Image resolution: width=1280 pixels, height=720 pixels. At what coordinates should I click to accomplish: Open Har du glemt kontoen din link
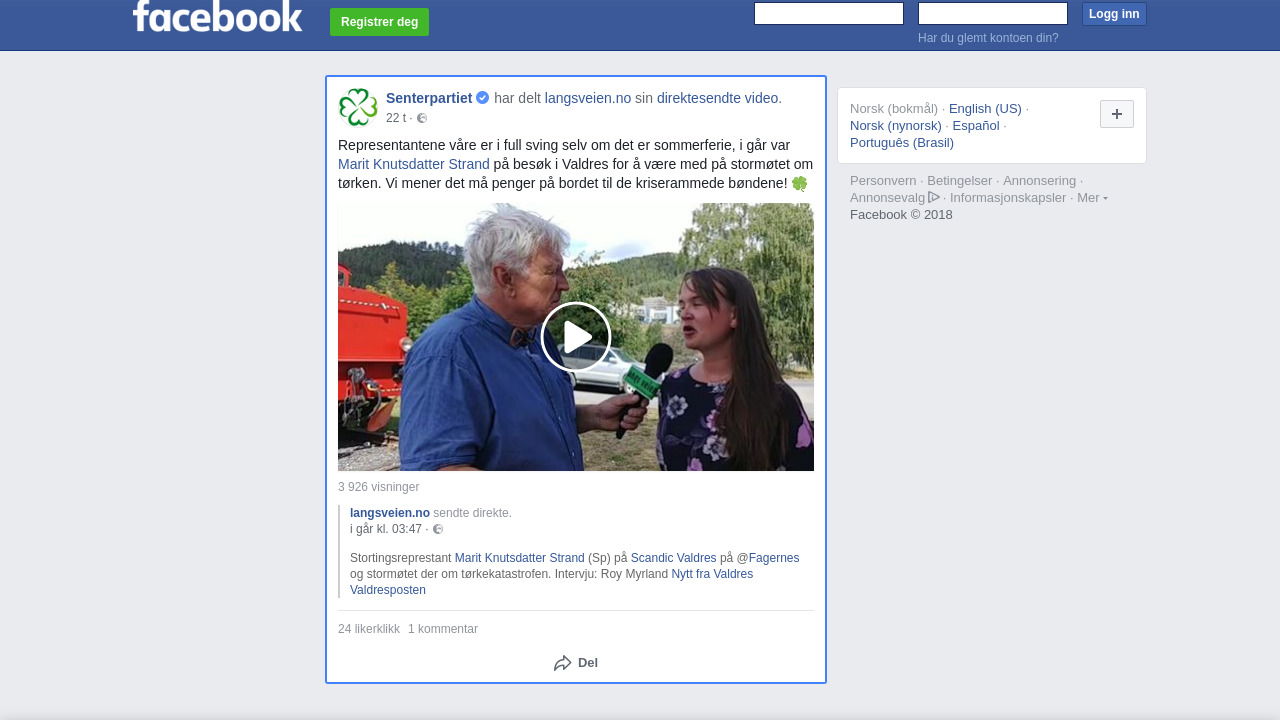click(x=988, y=38)
